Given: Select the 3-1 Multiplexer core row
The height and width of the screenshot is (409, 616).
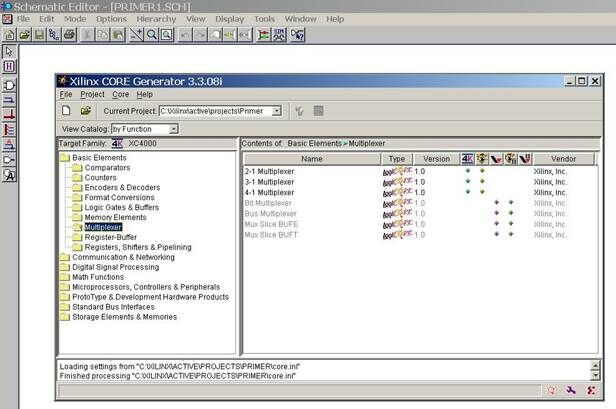Looking at the screenshot, I should pos(420,182).
